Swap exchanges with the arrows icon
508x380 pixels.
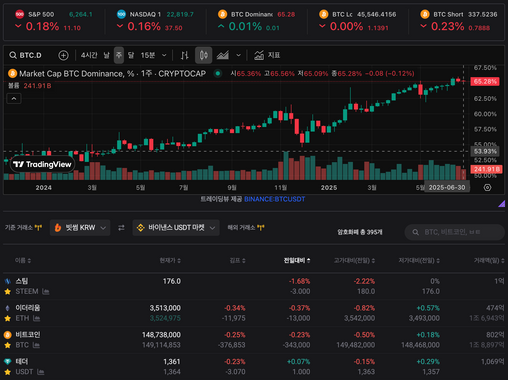point(121,228)
